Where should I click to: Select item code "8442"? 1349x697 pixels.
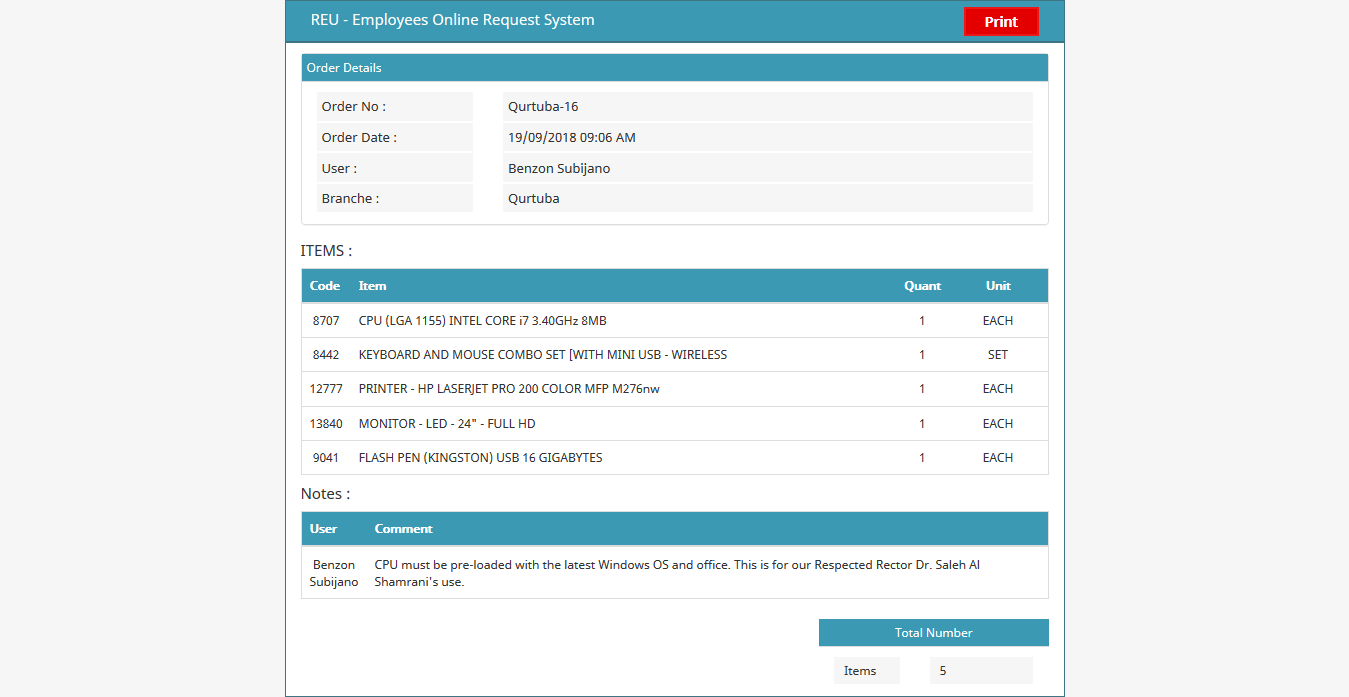[x=326, y=355]
